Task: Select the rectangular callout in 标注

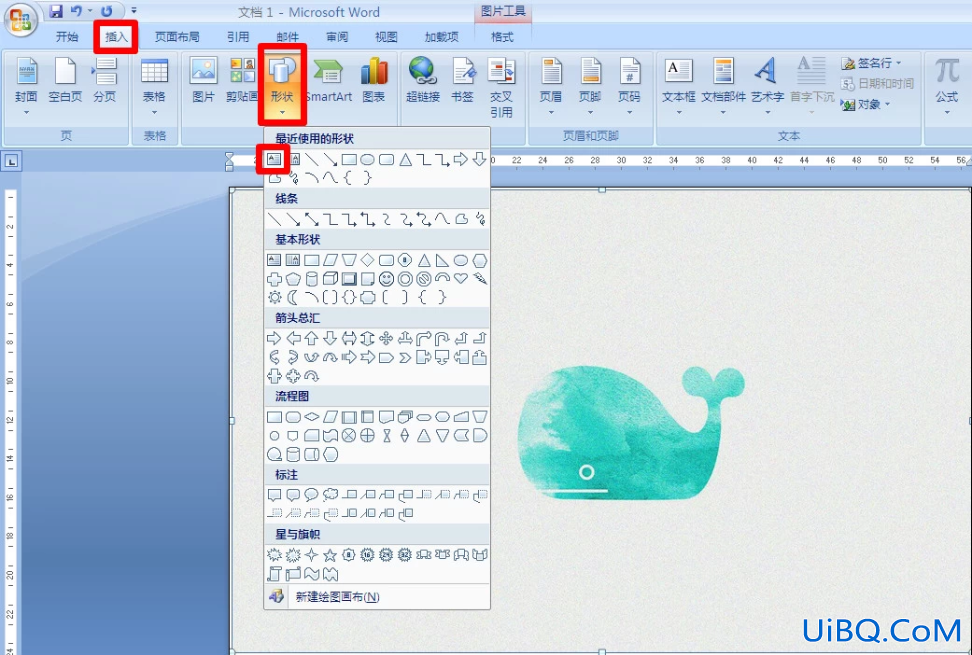Action: [274, 495]
